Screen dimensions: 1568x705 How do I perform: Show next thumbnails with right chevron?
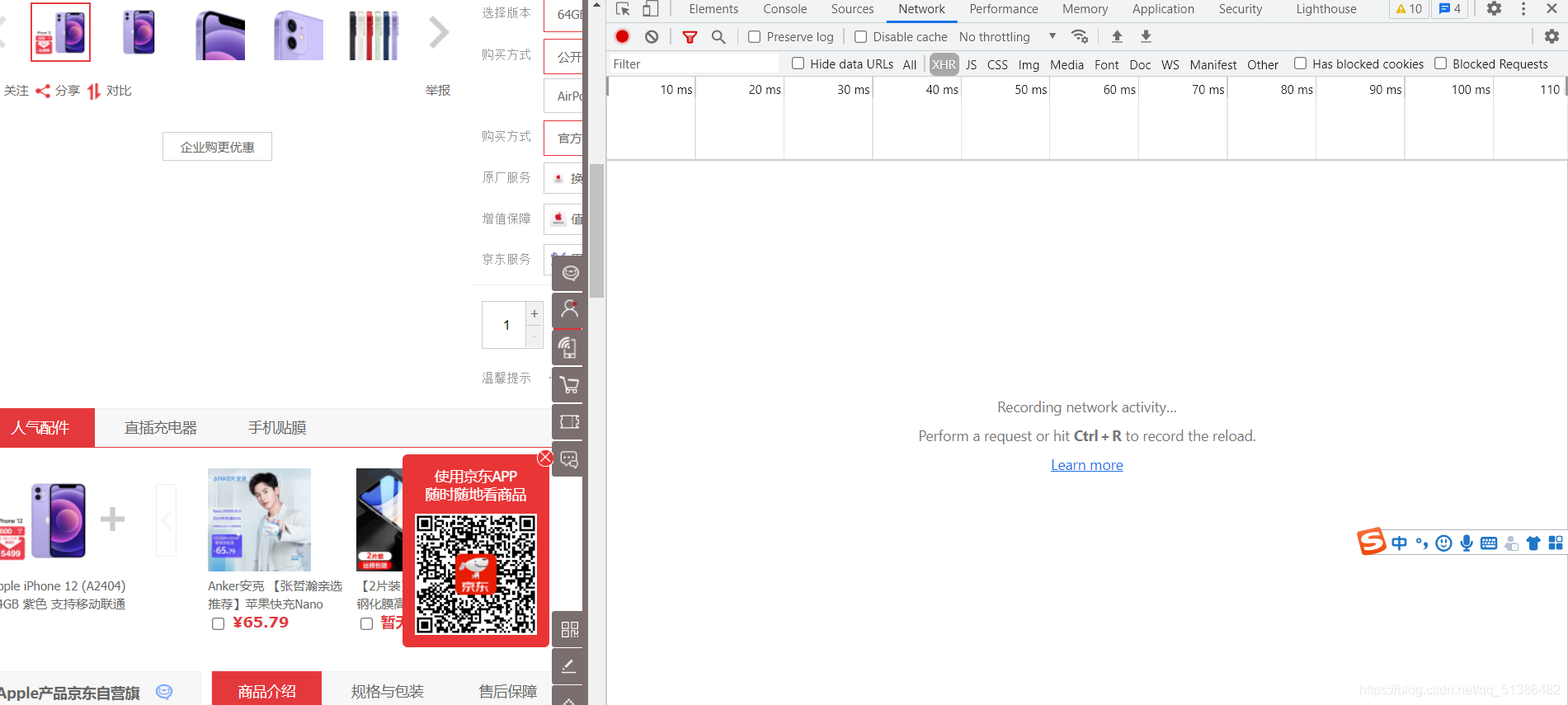pos(439,33)
